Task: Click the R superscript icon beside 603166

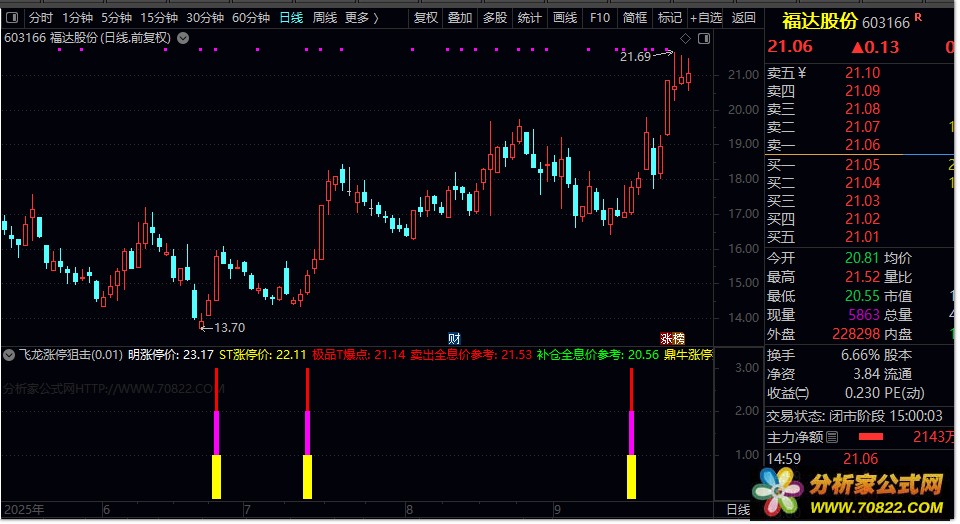Action: pyautogui.click(x=918, y=17)
